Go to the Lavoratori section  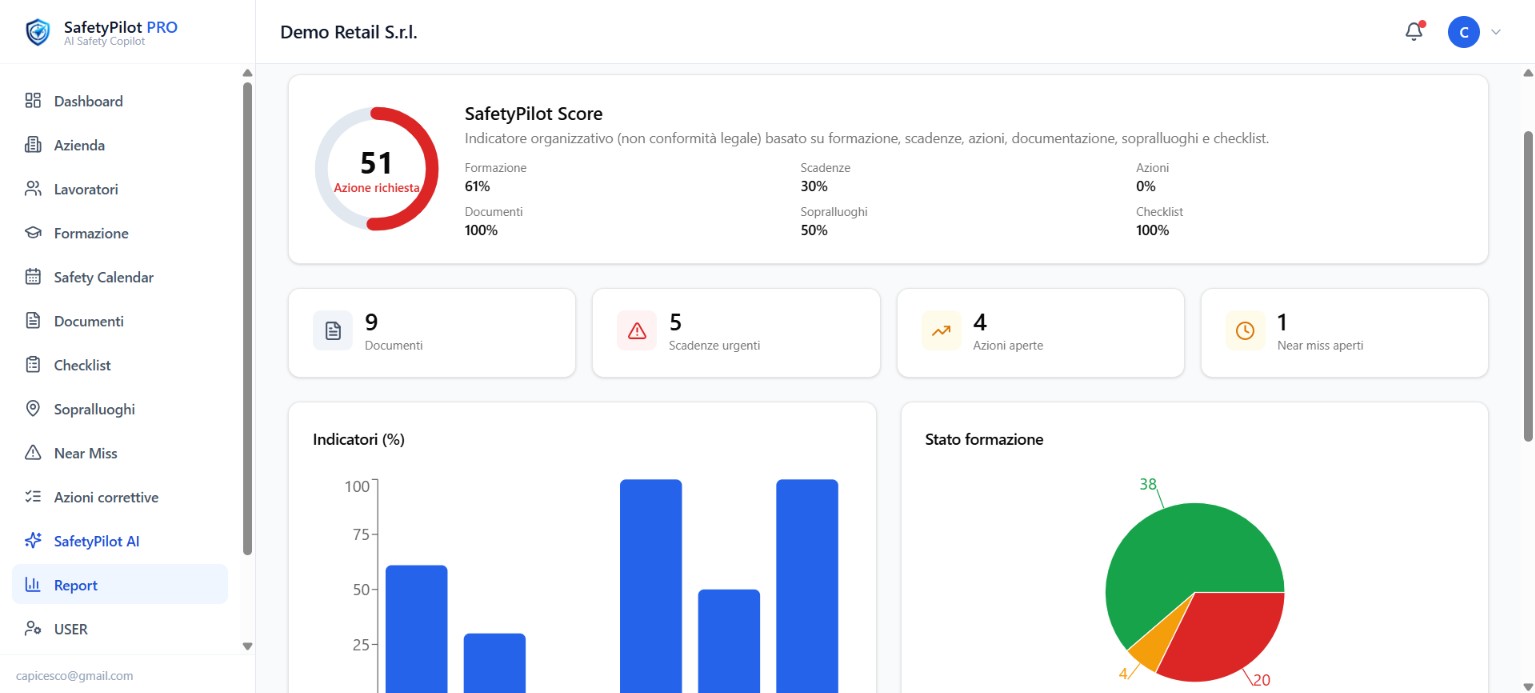tap(120, 189)
